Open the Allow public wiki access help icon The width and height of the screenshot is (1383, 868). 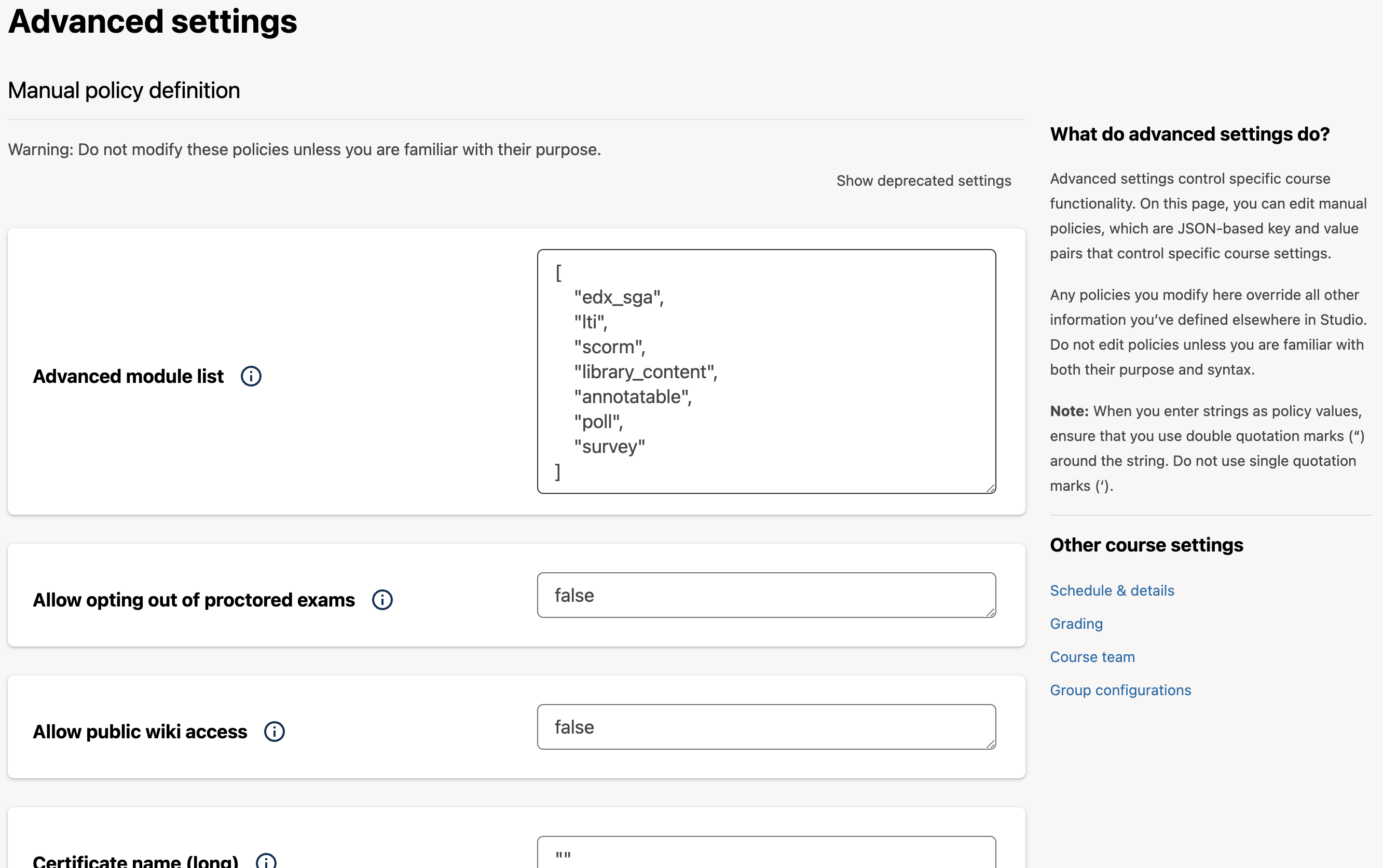pyautogui.click(x=275, y=732)
